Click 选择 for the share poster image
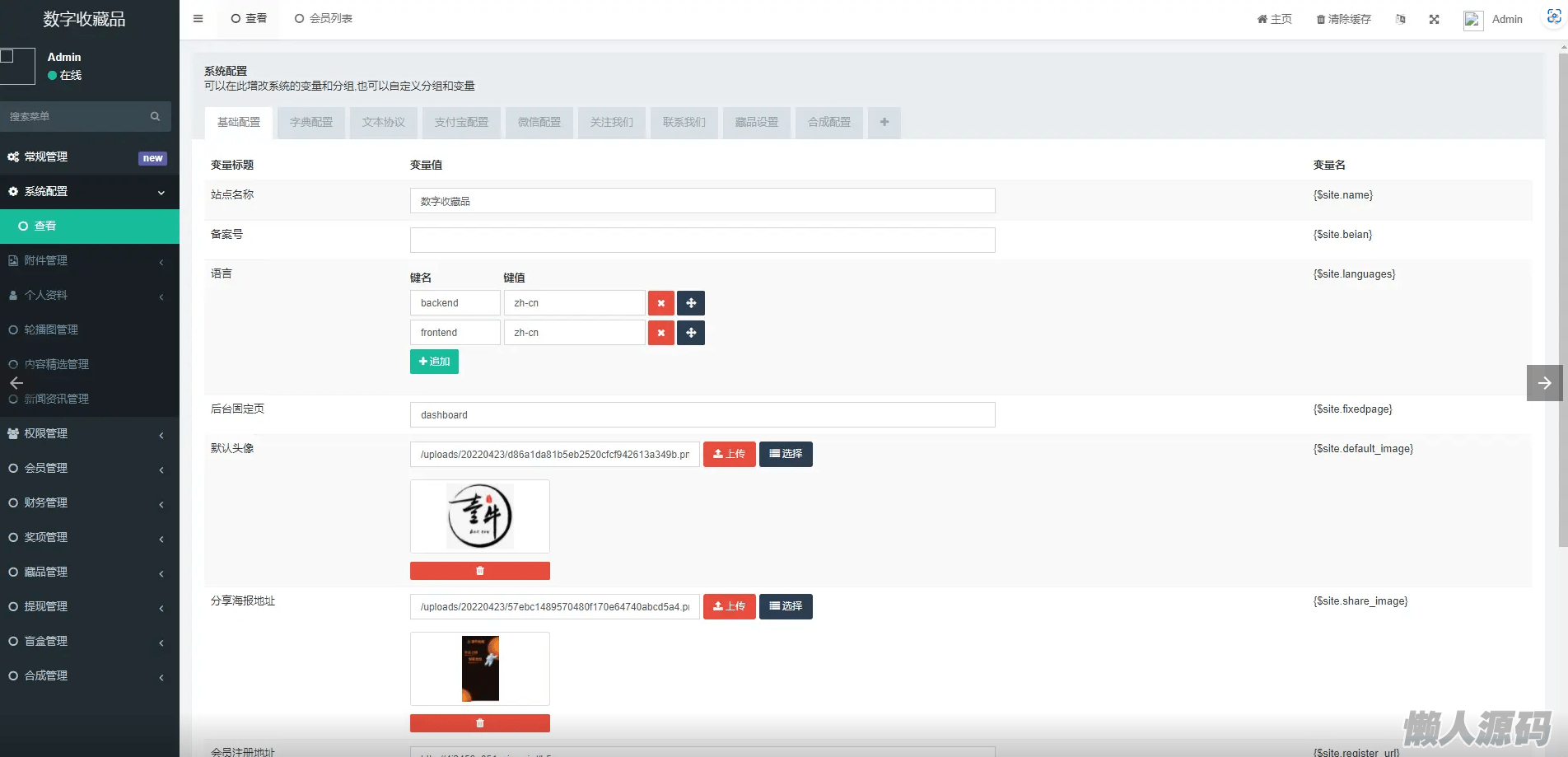This screenshot has height=757, width=1568. (x=786, y=606)
